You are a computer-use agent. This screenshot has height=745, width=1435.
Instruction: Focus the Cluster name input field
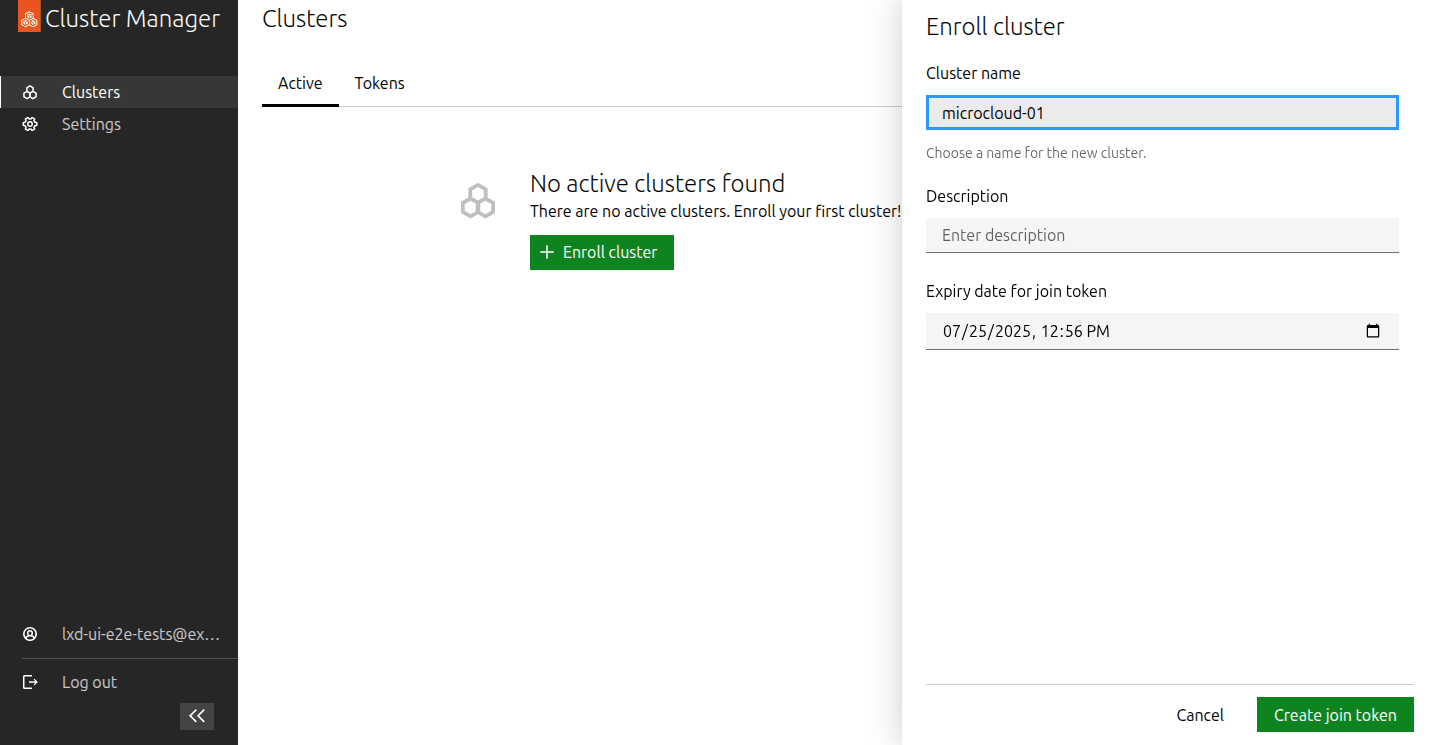pos(1162,113)
